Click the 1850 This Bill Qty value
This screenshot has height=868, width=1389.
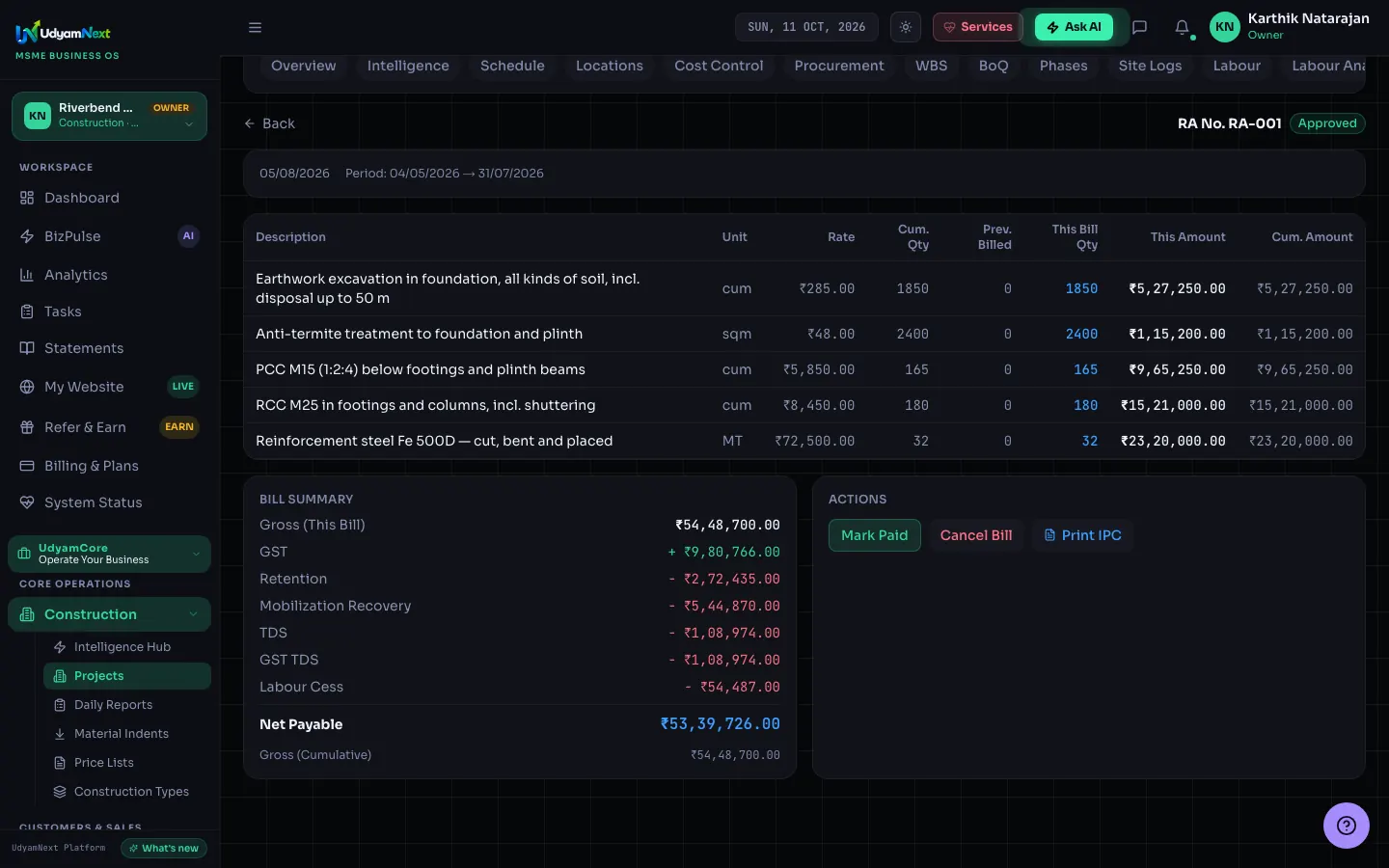pyautogui.click(x=1081, y=288)
